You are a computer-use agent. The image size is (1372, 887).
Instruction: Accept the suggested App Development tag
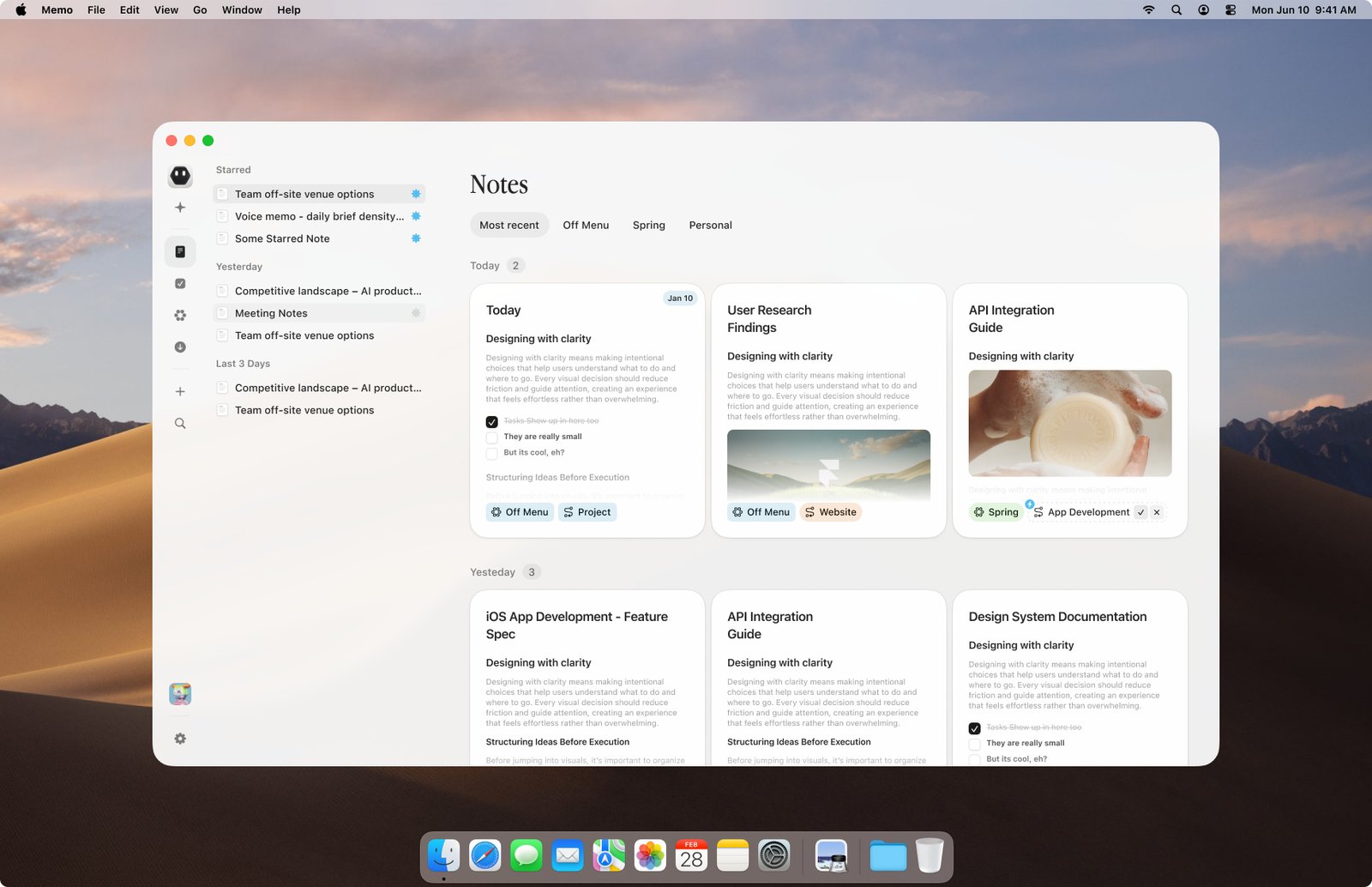click(1140, 512)
